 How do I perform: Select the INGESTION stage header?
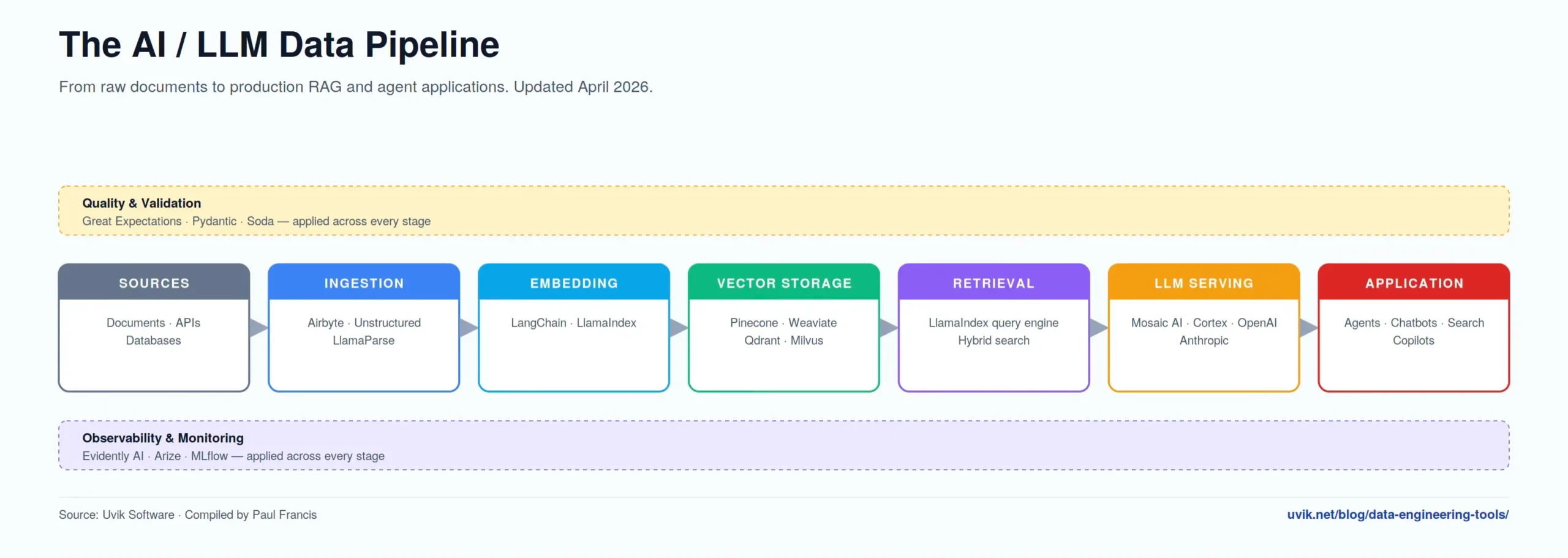click(x=364, y=282)
